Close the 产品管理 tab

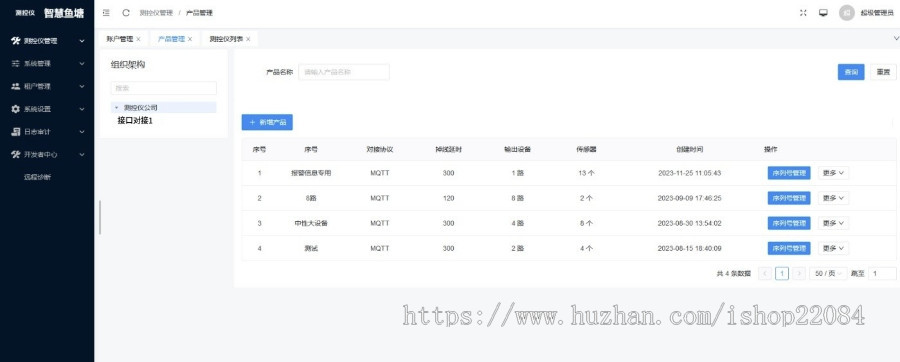(189, 39)
